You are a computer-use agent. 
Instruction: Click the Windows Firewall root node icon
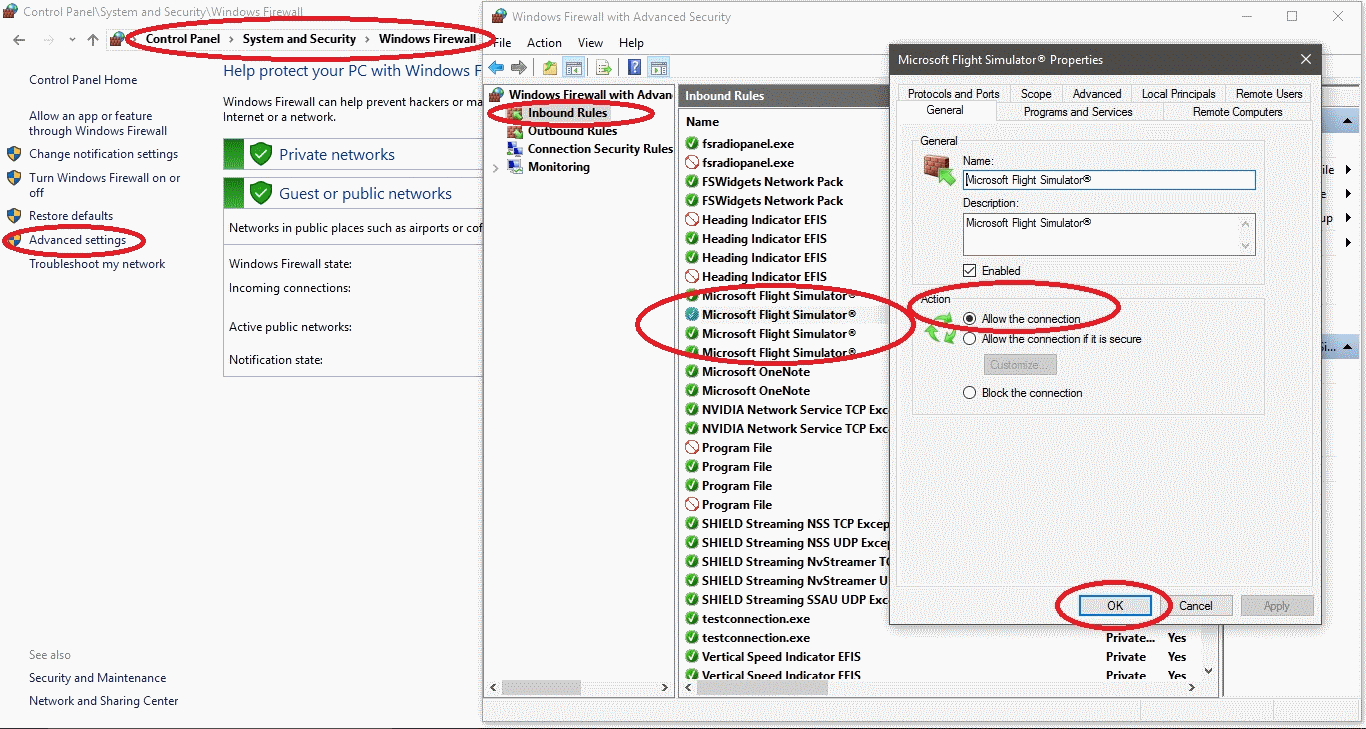497,95
